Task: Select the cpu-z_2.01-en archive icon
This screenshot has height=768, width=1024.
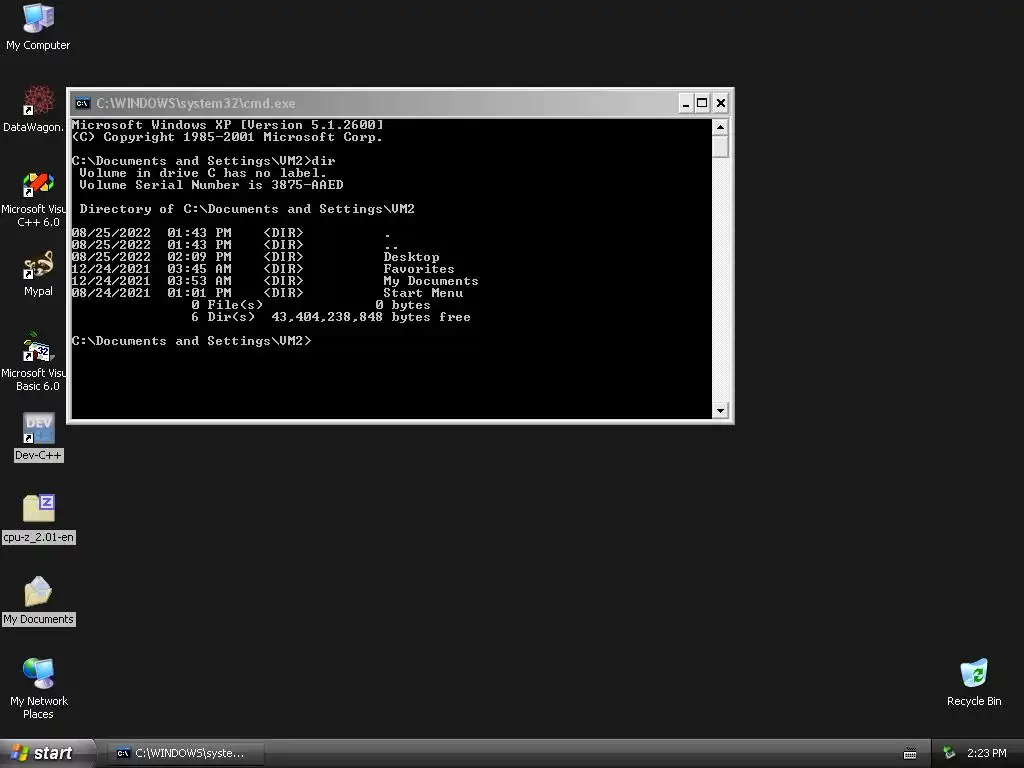Action: [x=39, y=519]
